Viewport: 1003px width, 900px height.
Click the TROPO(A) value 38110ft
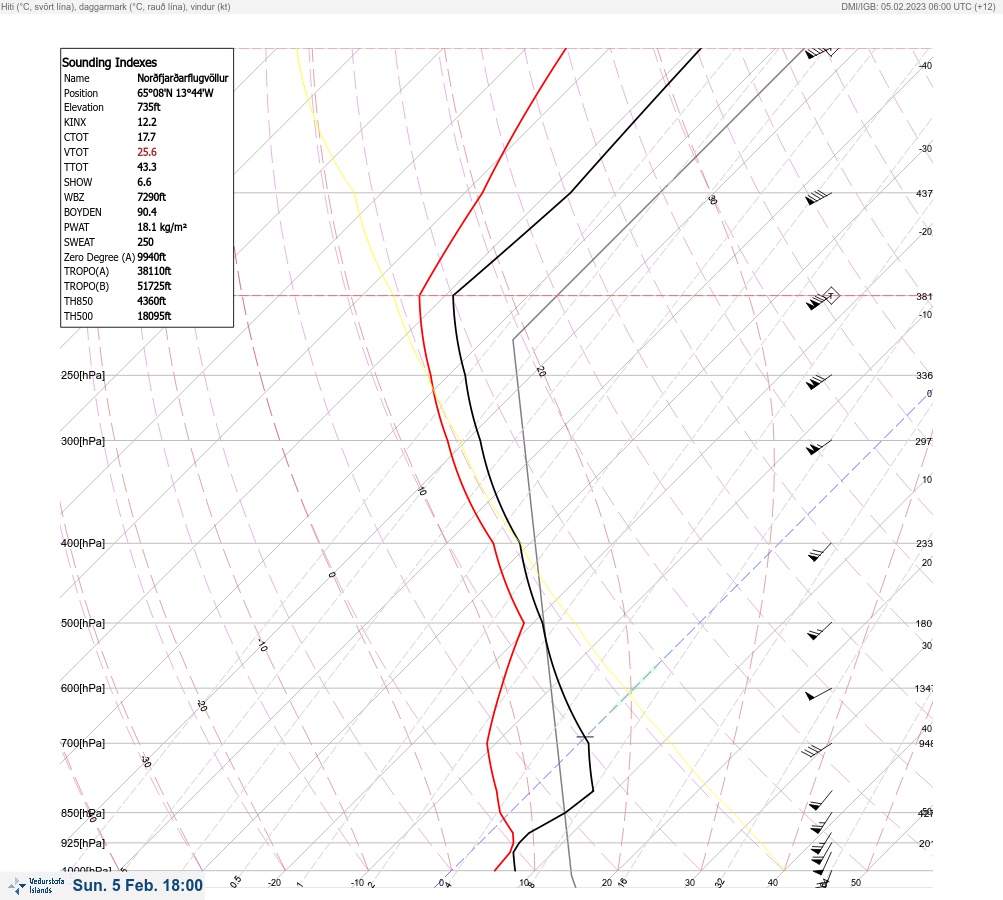click(x=154, y=271)
